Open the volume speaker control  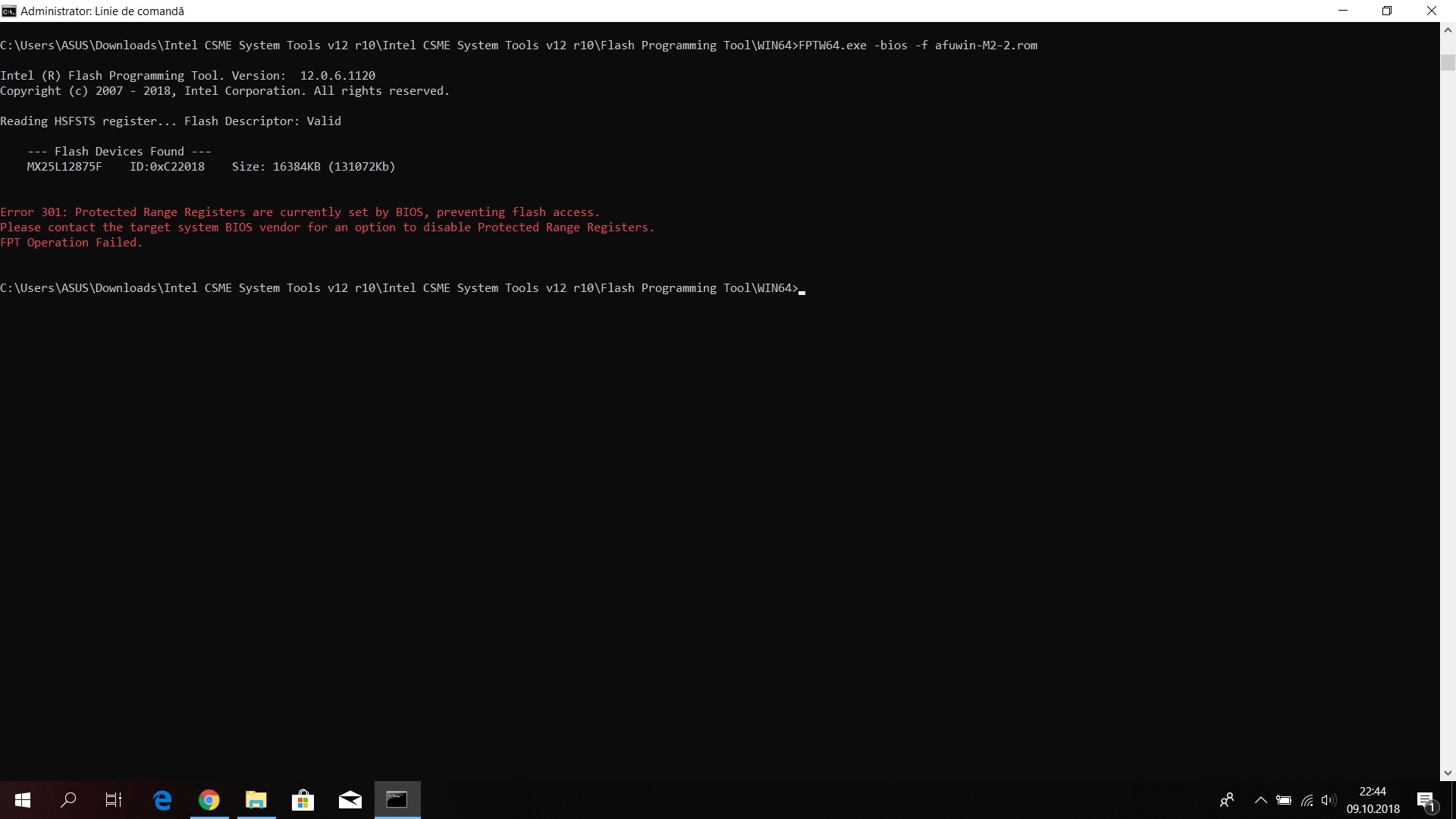1328,800
